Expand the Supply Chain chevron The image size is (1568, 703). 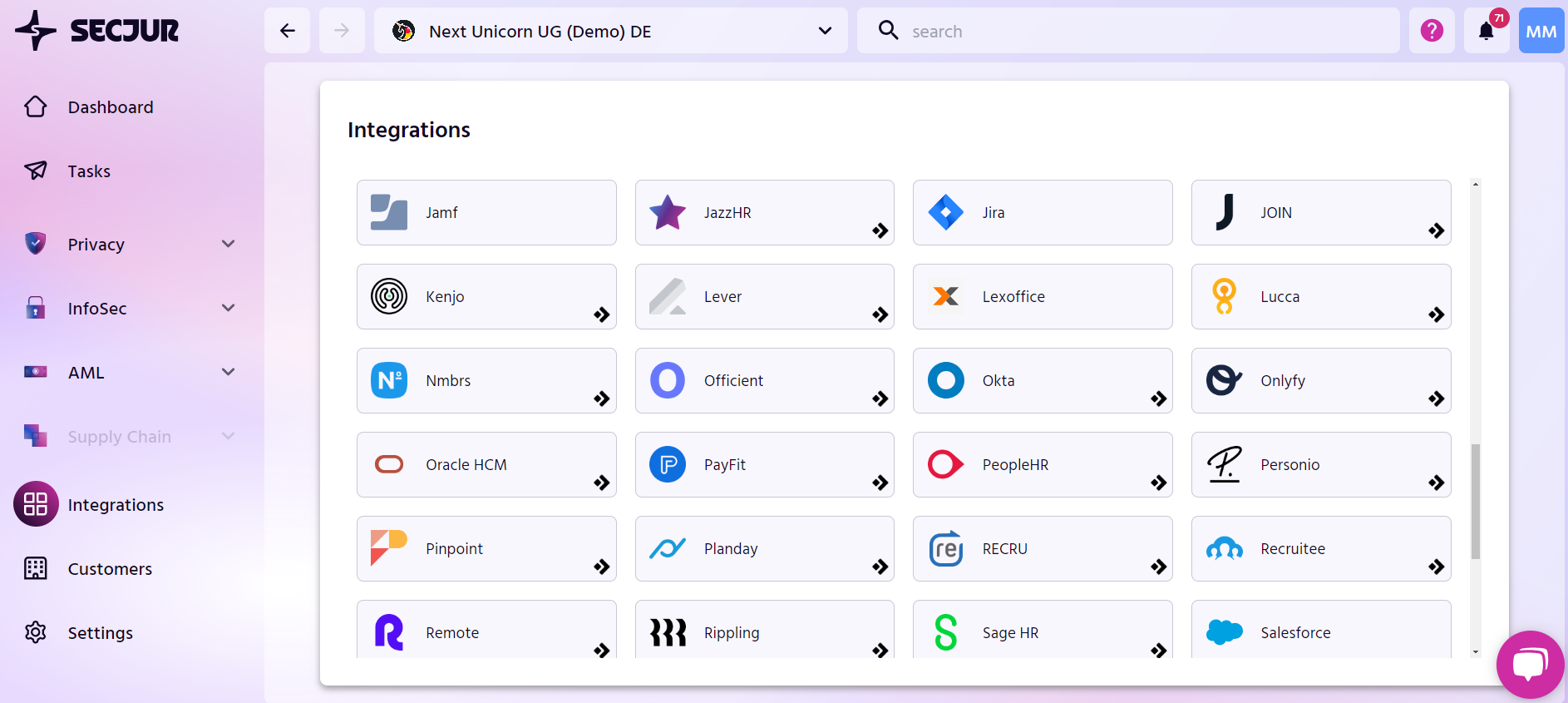[229, 436]
